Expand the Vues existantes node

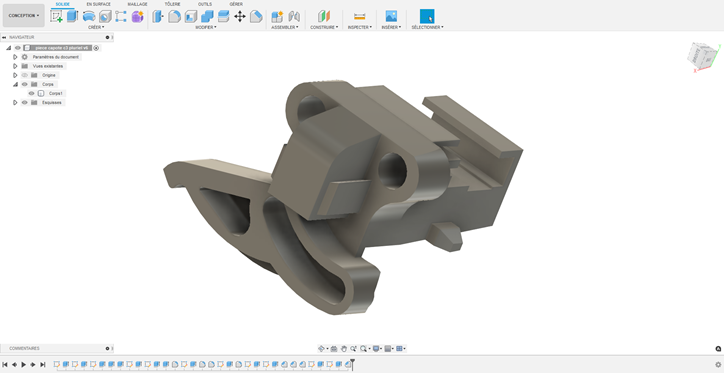pos(15,66)
